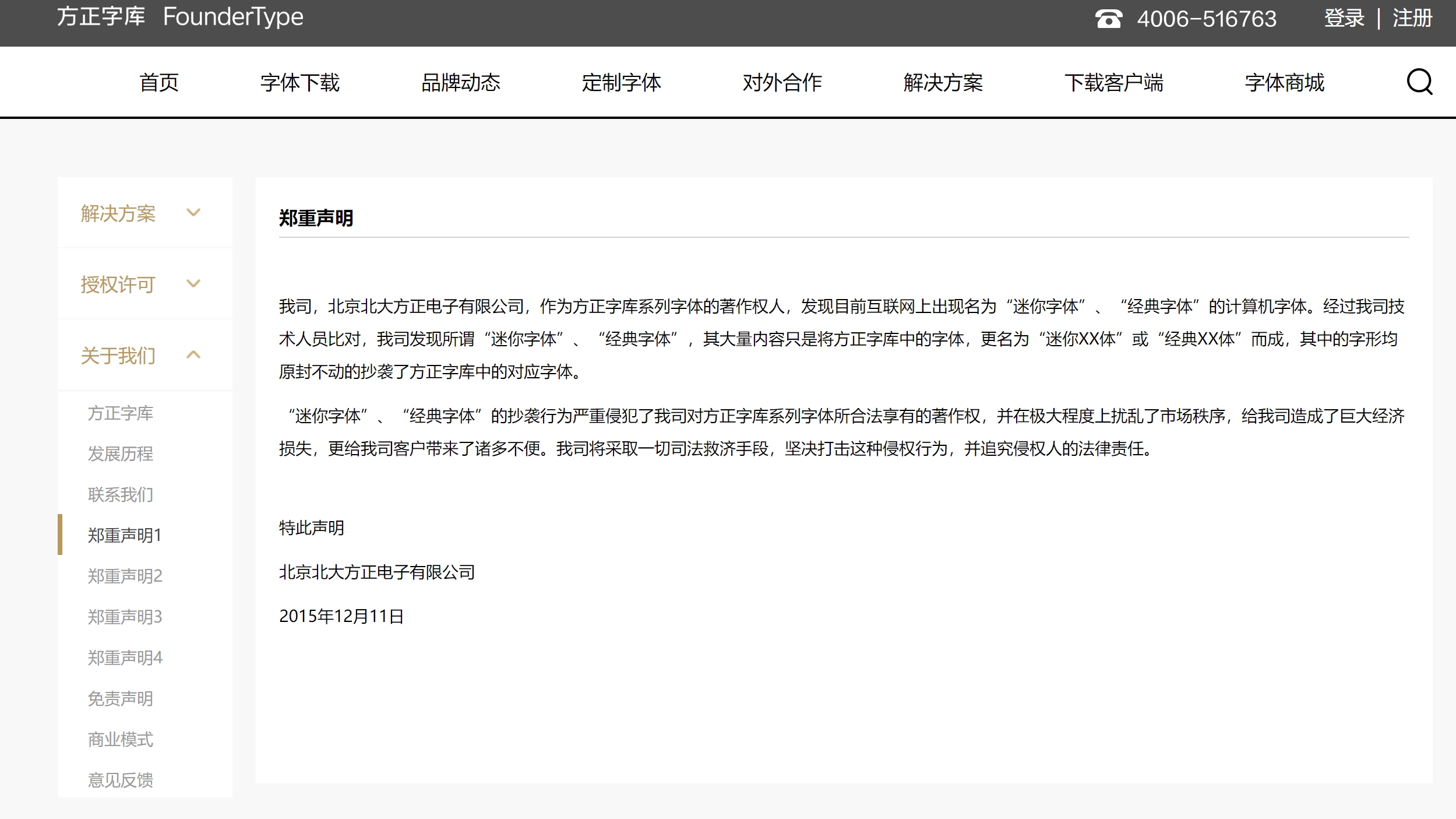The width and height of the screenshot is (1456, 819).
Task: Open the 免责声明 sidebar link
Action: click(x=121, y=698)
